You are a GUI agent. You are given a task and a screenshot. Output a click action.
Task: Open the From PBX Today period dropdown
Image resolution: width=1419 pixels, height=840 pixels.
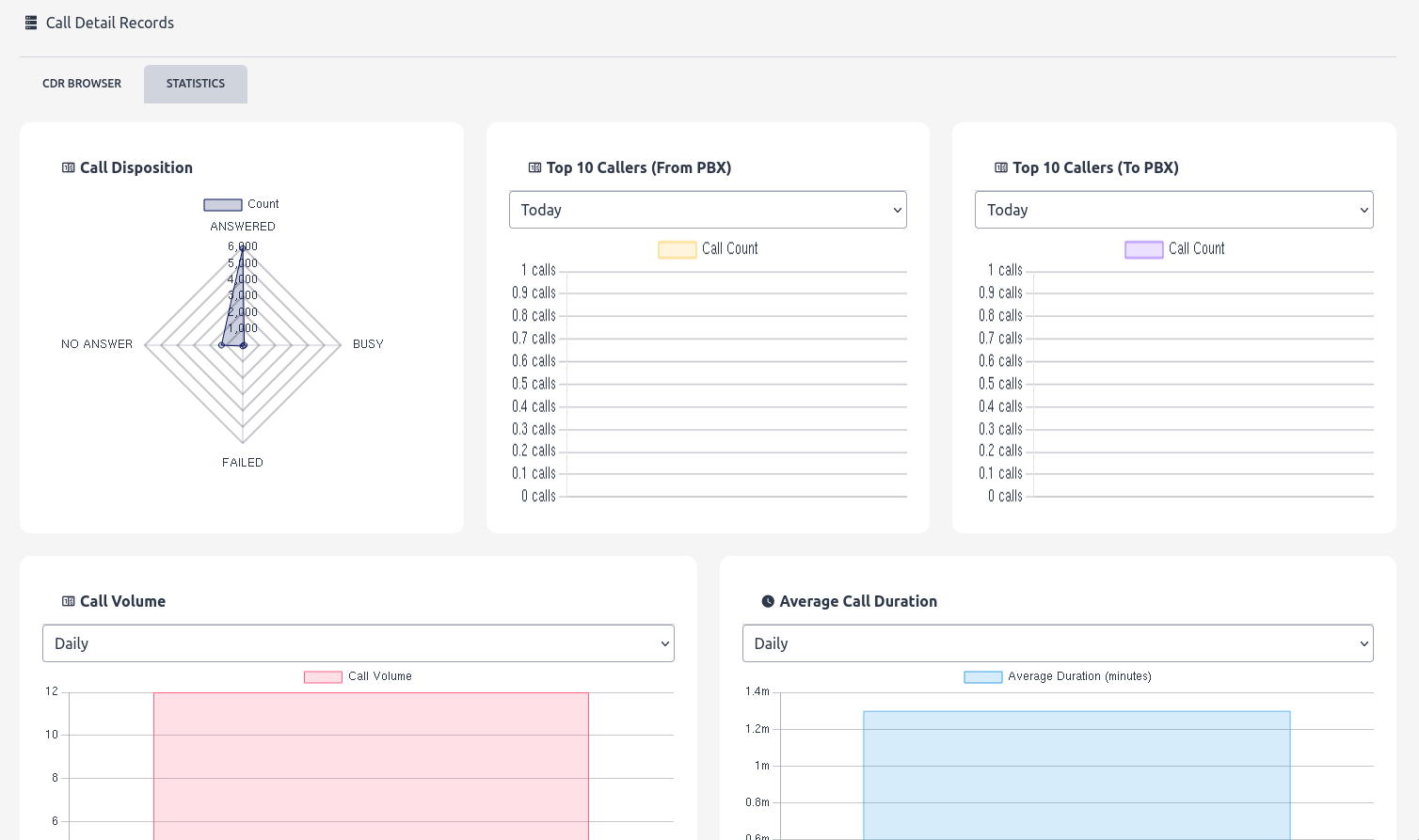pos(708,210)
